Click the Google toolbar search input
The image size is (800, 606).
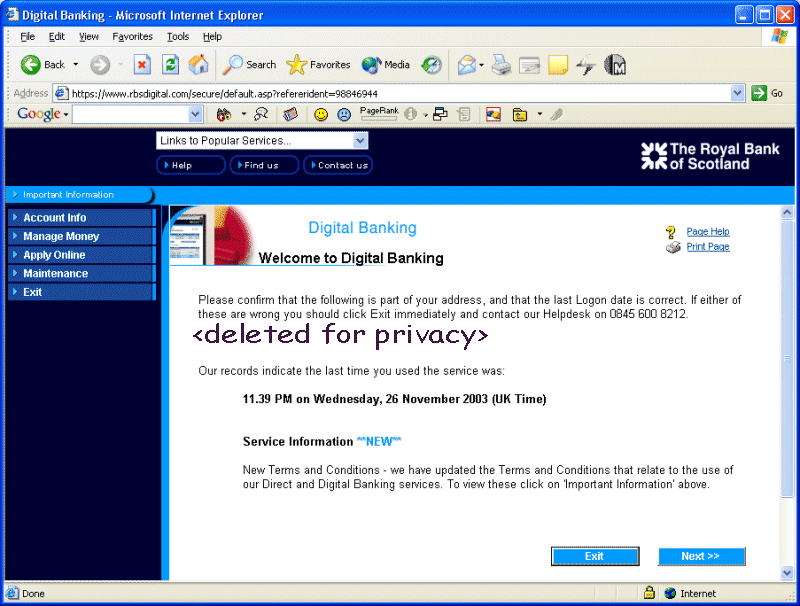131,114
